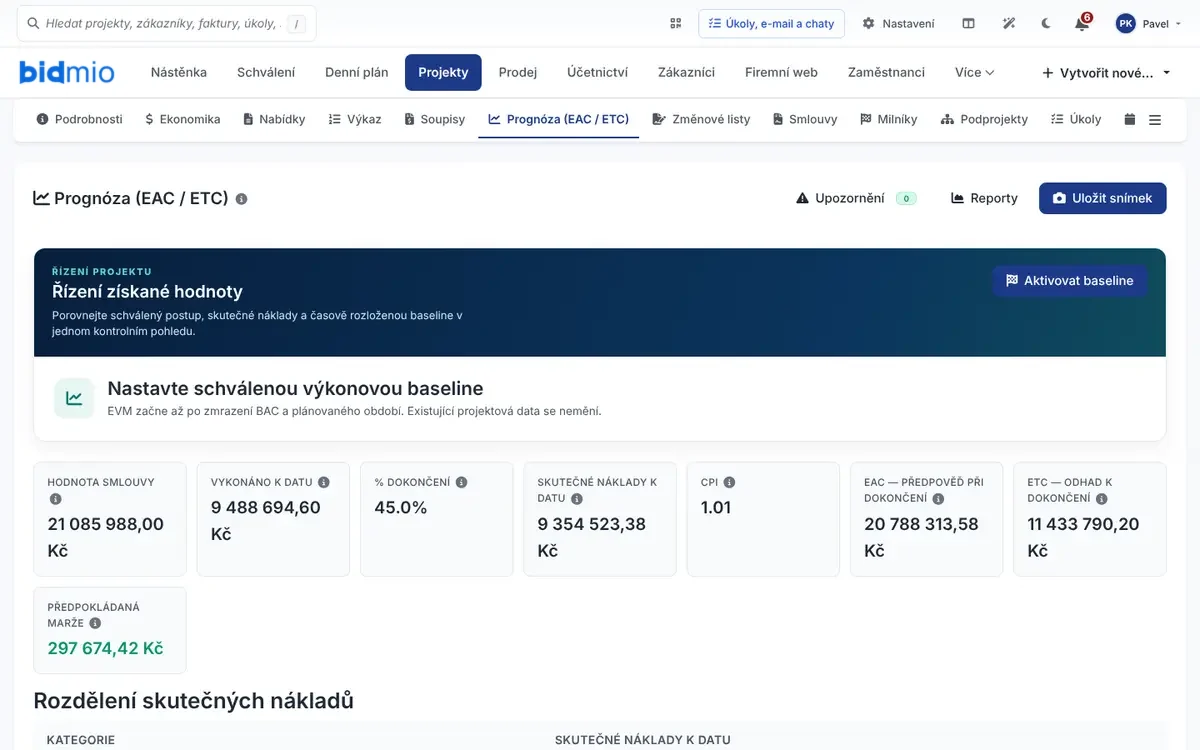Open Denní plán in main navigation

click(x=356, y=72)
